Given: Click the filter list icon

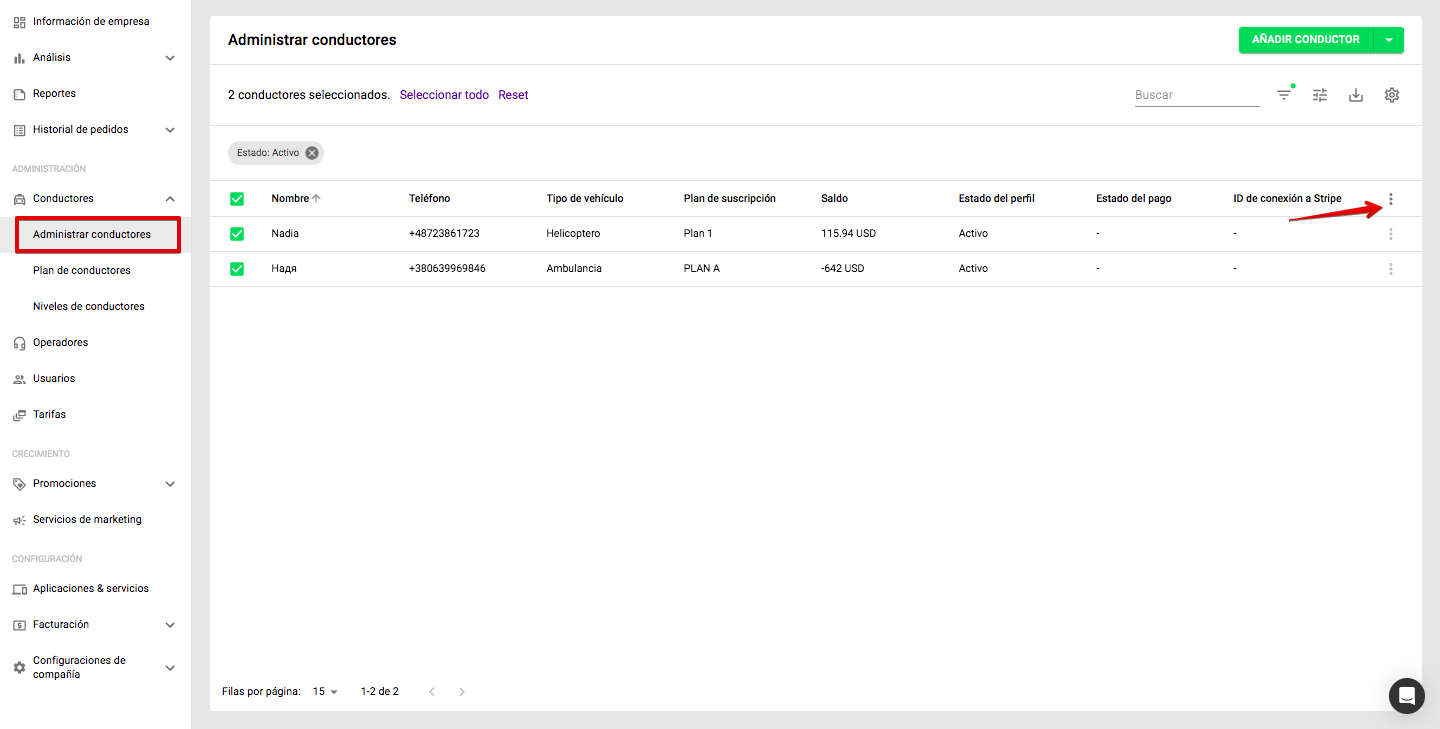Looking at the screenshot, I should [1284, 95].
